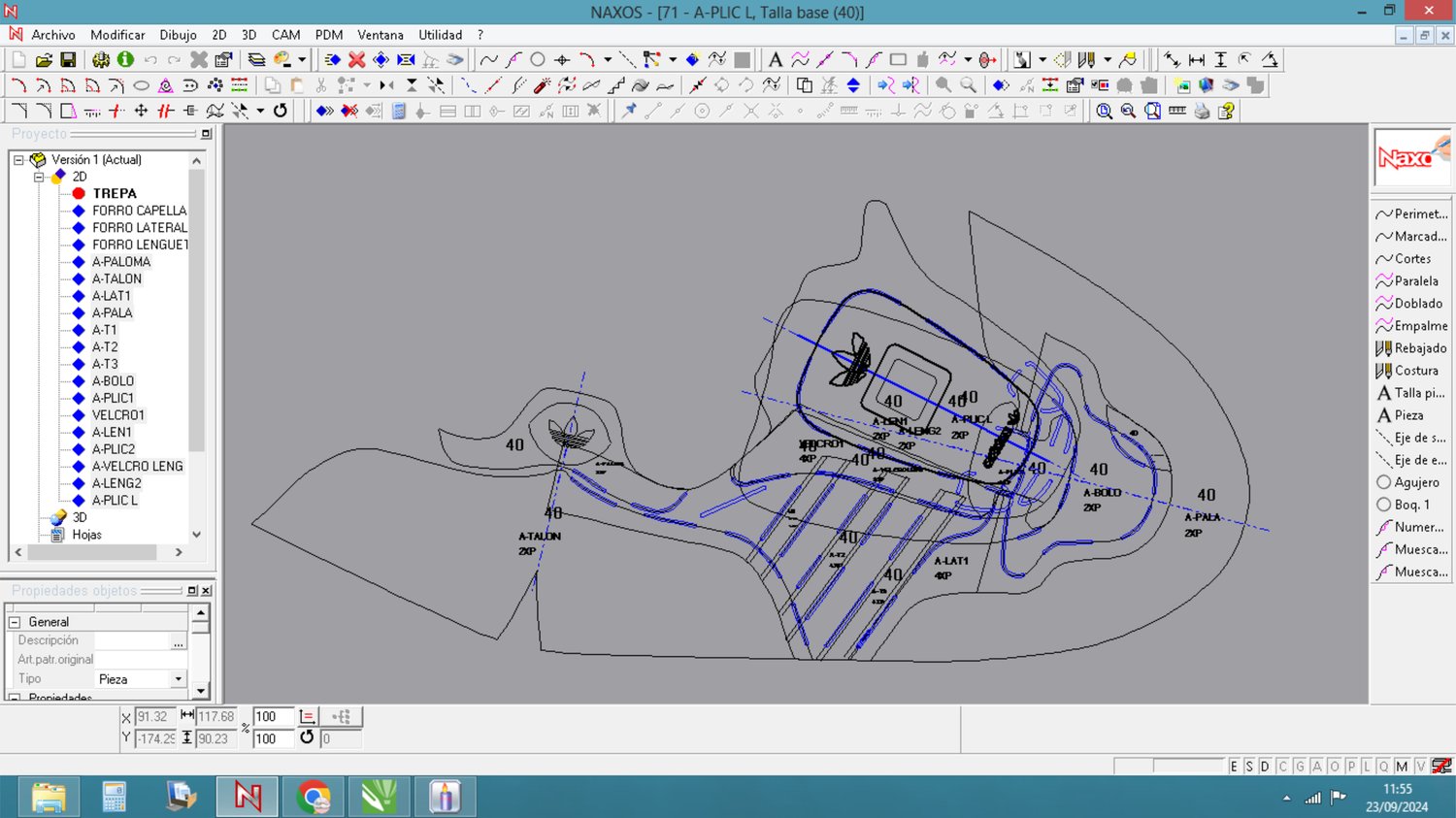Open the Utilidad menu
Viewport: 1456px width, 818px height.
[440, 35]
